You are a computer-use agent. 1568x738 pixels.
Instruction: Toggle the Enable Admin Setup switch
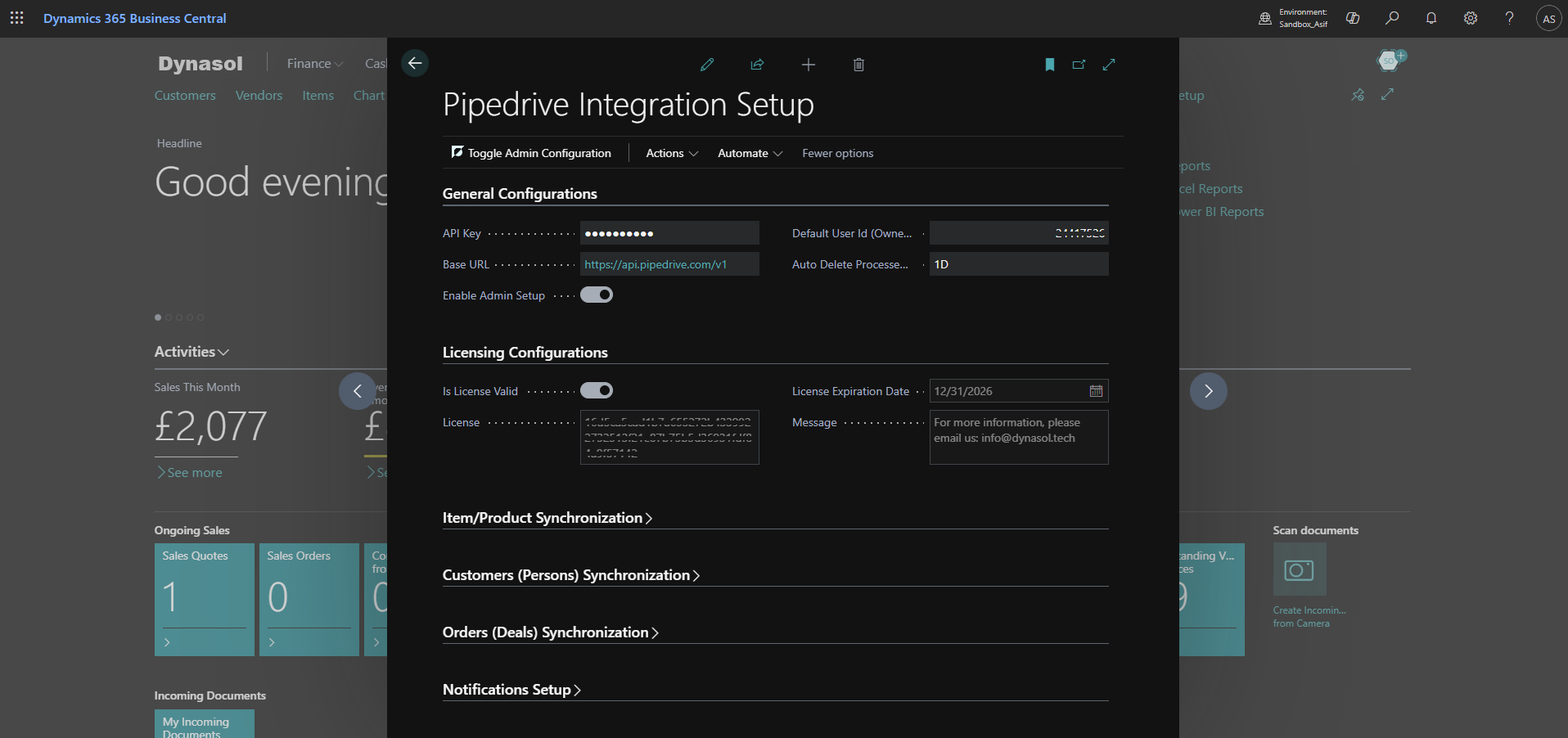pyautogui.click(x=597, y=295)
